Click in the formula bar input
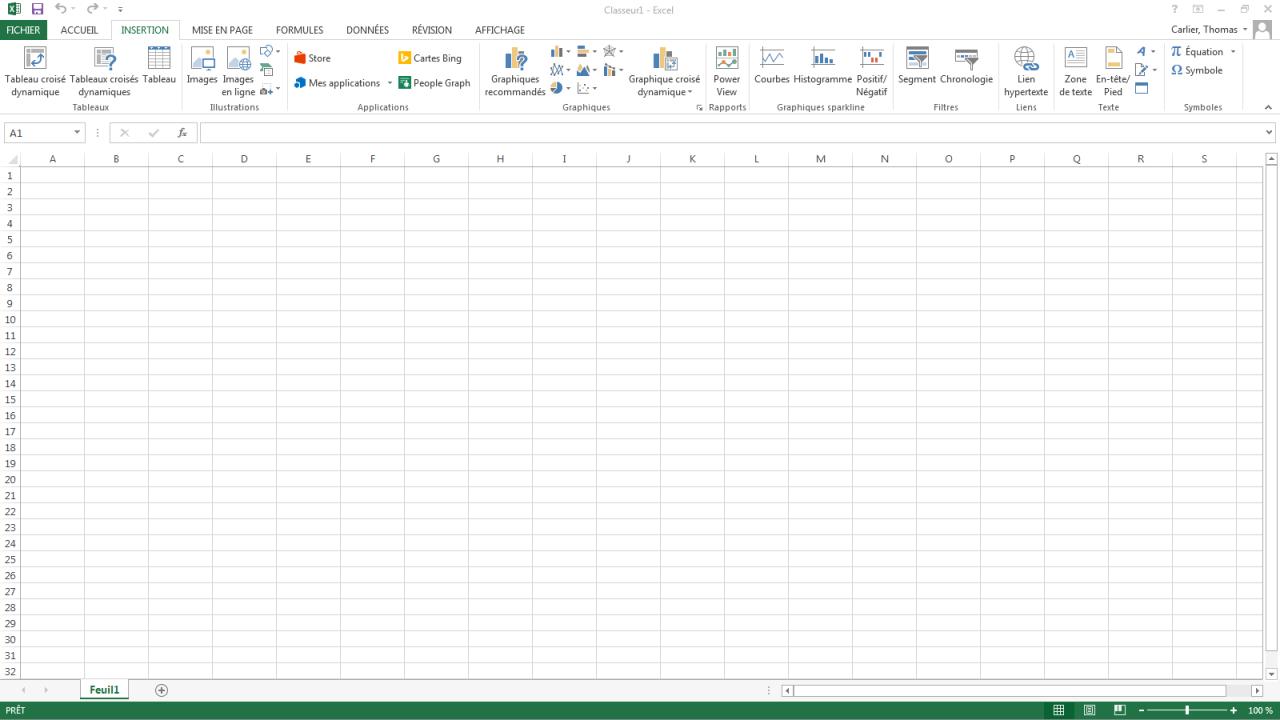Image resolution: width=1280 pixels, height=720 pixels. pyautogui.click(x=730, y=133)
